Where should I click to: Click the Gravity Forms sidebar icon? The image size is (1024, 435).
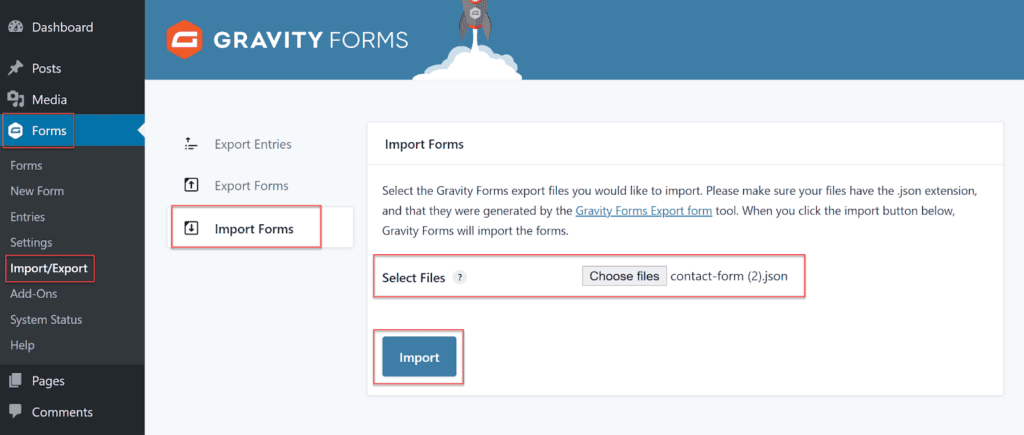pyautogui.click(x=16, y=131)
